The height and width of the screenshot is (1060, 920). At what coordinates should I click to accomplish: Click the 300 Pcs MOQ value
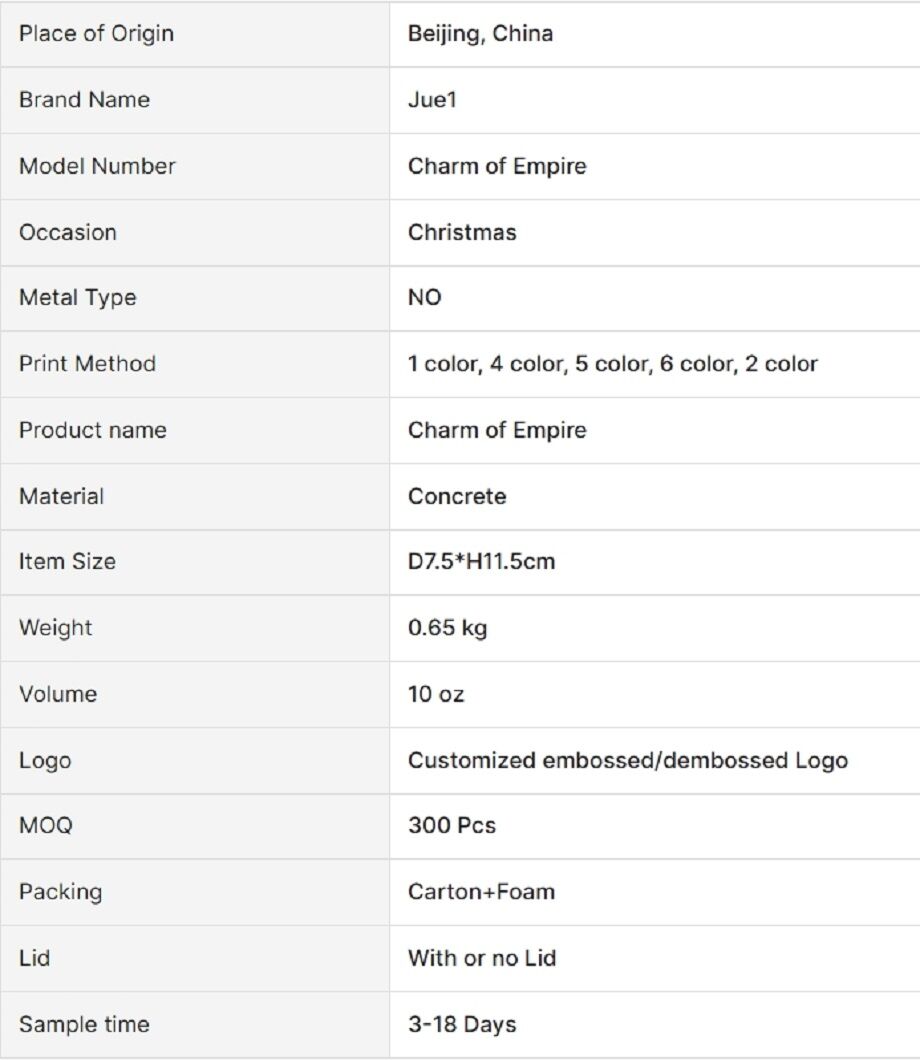[451, 826]
